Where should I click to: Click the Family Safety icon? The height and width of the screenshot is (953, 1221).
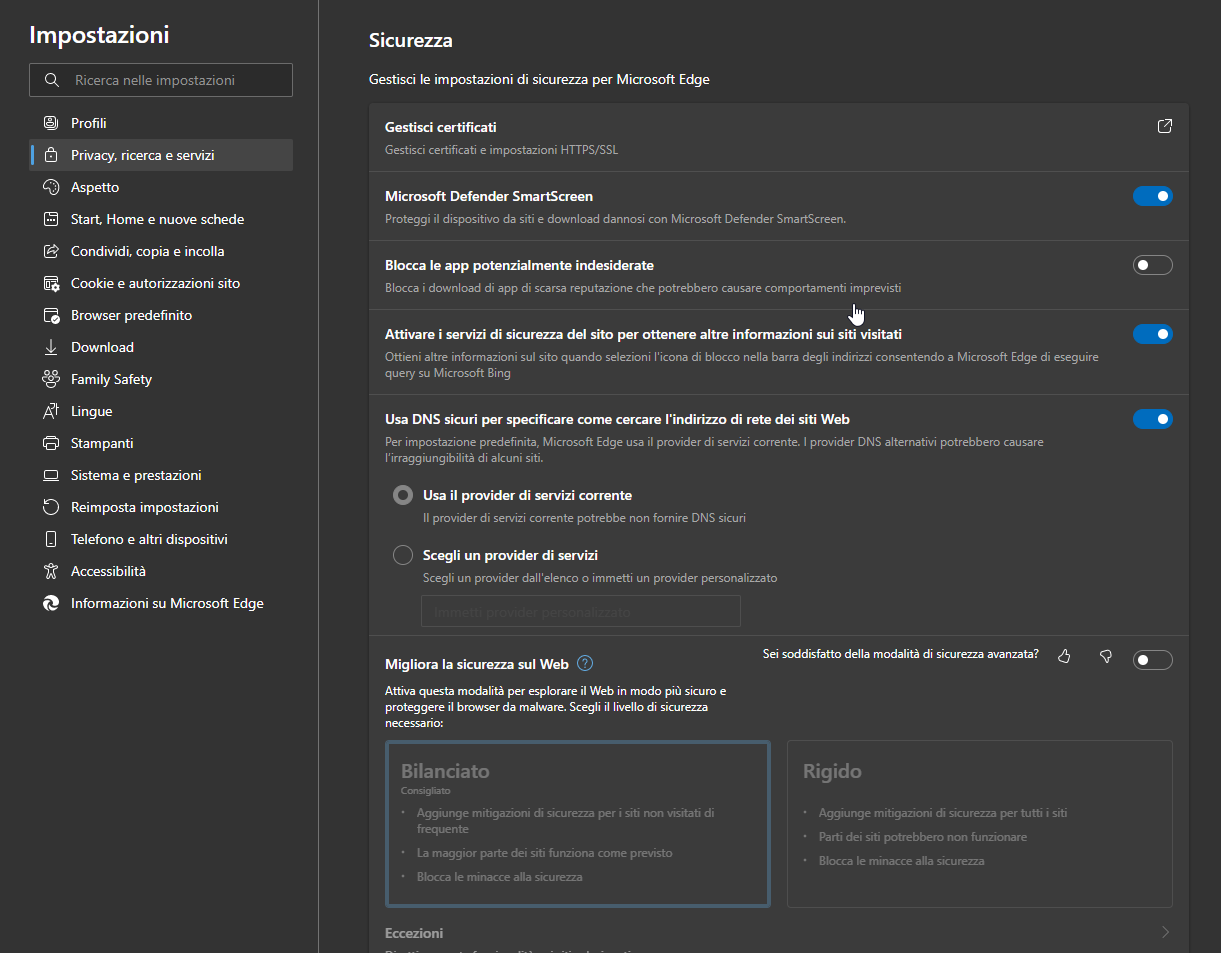tap(51, 379)
